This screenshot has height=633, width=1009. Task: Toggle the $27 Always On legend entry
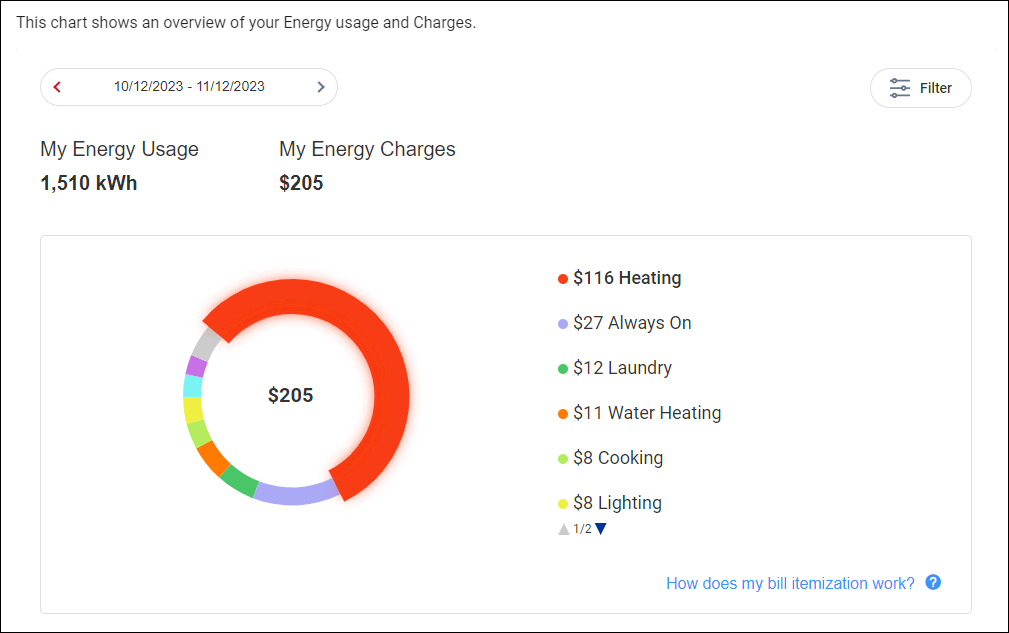[x=625, y=323]
